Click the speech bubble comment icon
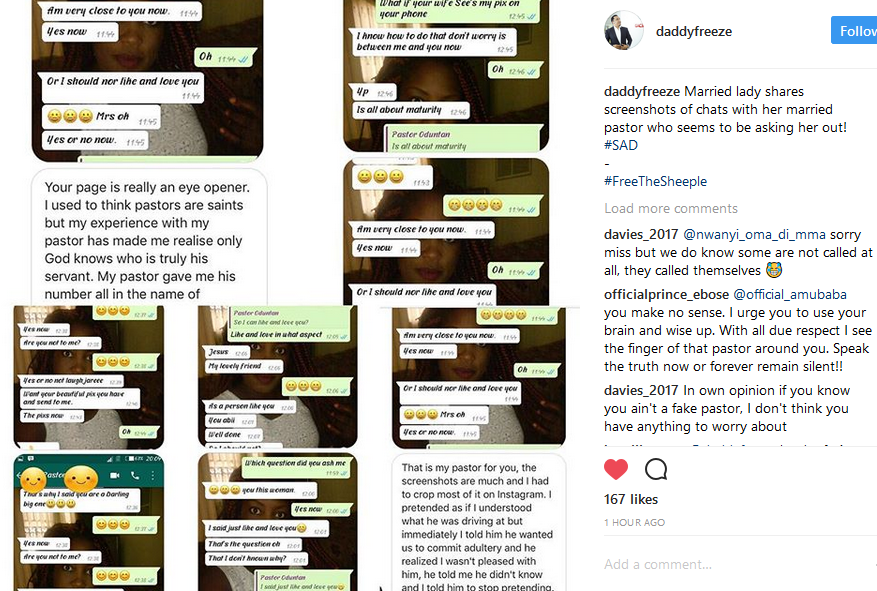 (x=656, y=469)
